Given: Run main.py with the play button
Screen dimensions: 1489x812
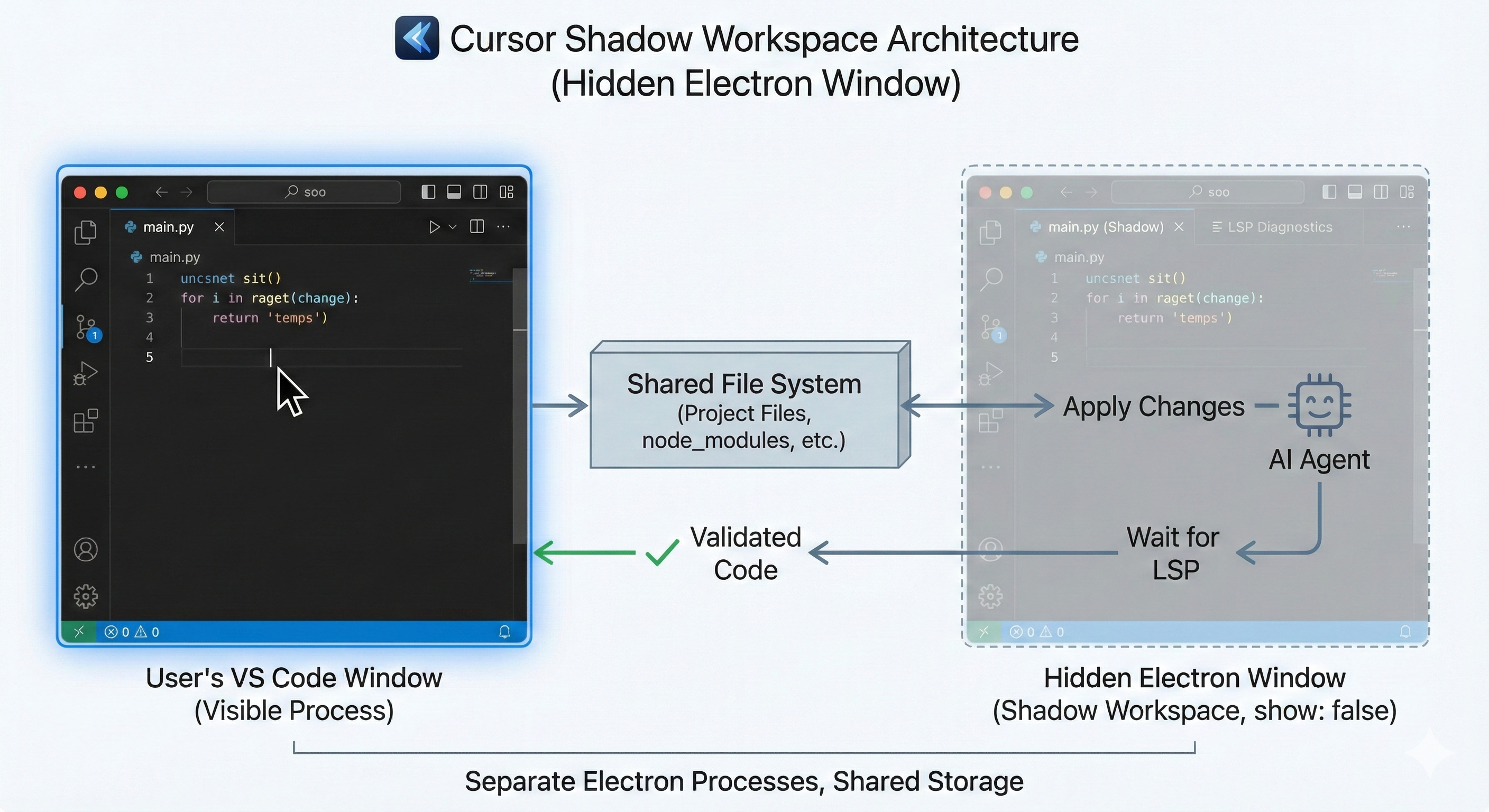Looking at the screenshot, I should tap(435, 227).
